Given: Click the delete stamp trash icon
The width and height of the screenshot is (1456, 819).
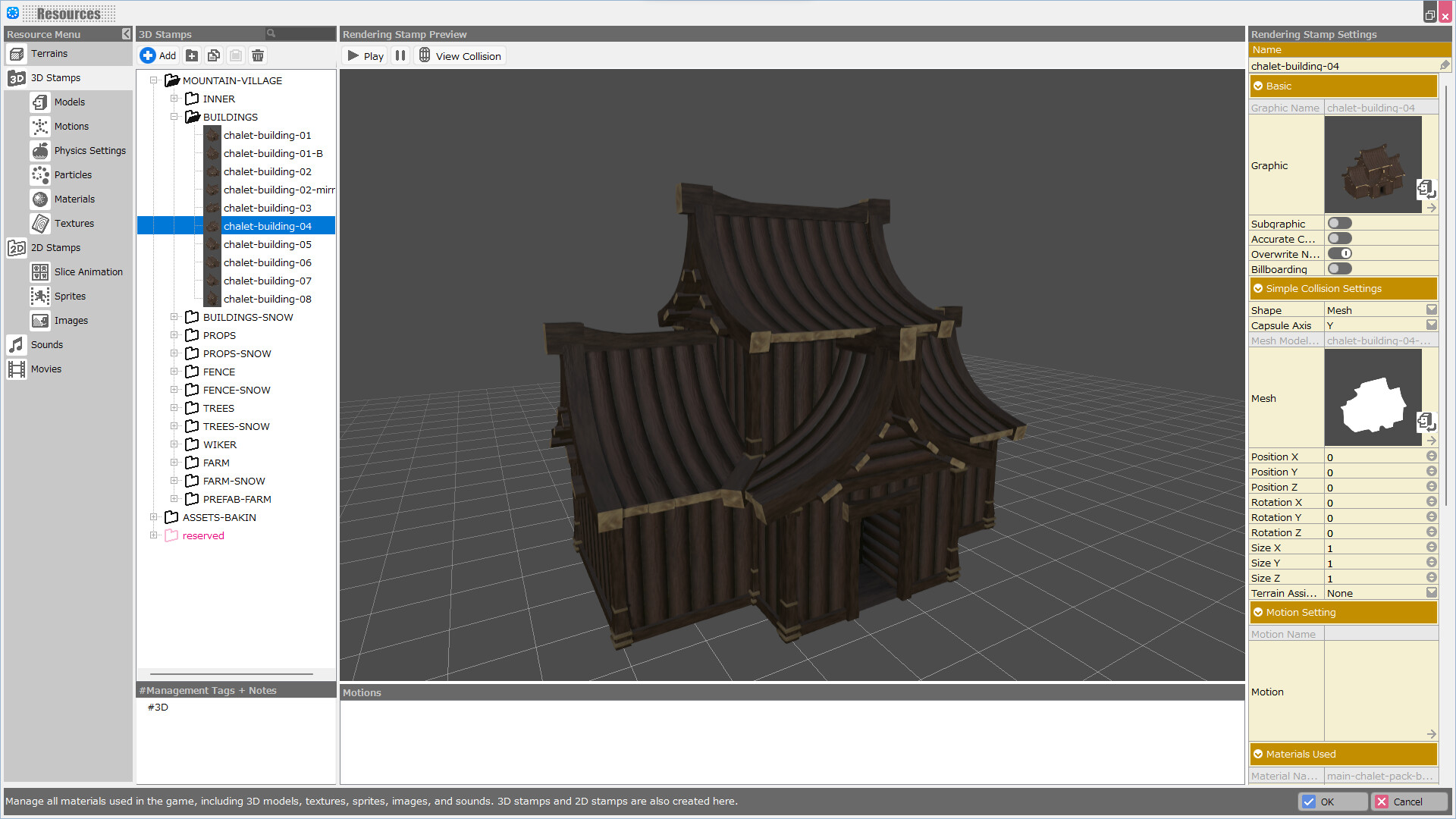Looking at the screenshot, I should (258, 55).
